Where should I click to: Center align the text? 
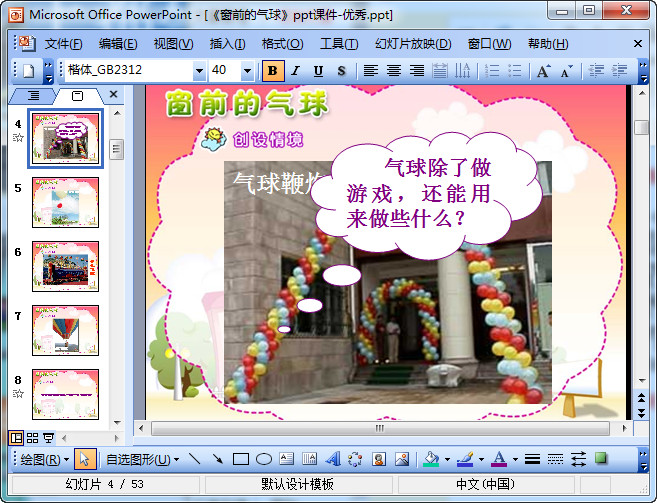pos(393,70)
